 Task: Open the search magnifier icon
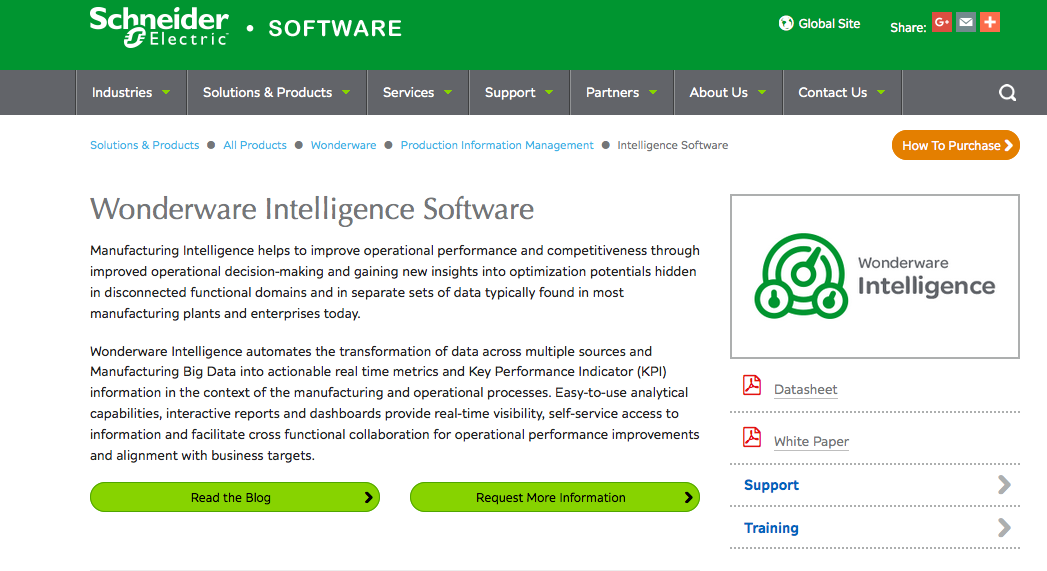click(1007, 93)
